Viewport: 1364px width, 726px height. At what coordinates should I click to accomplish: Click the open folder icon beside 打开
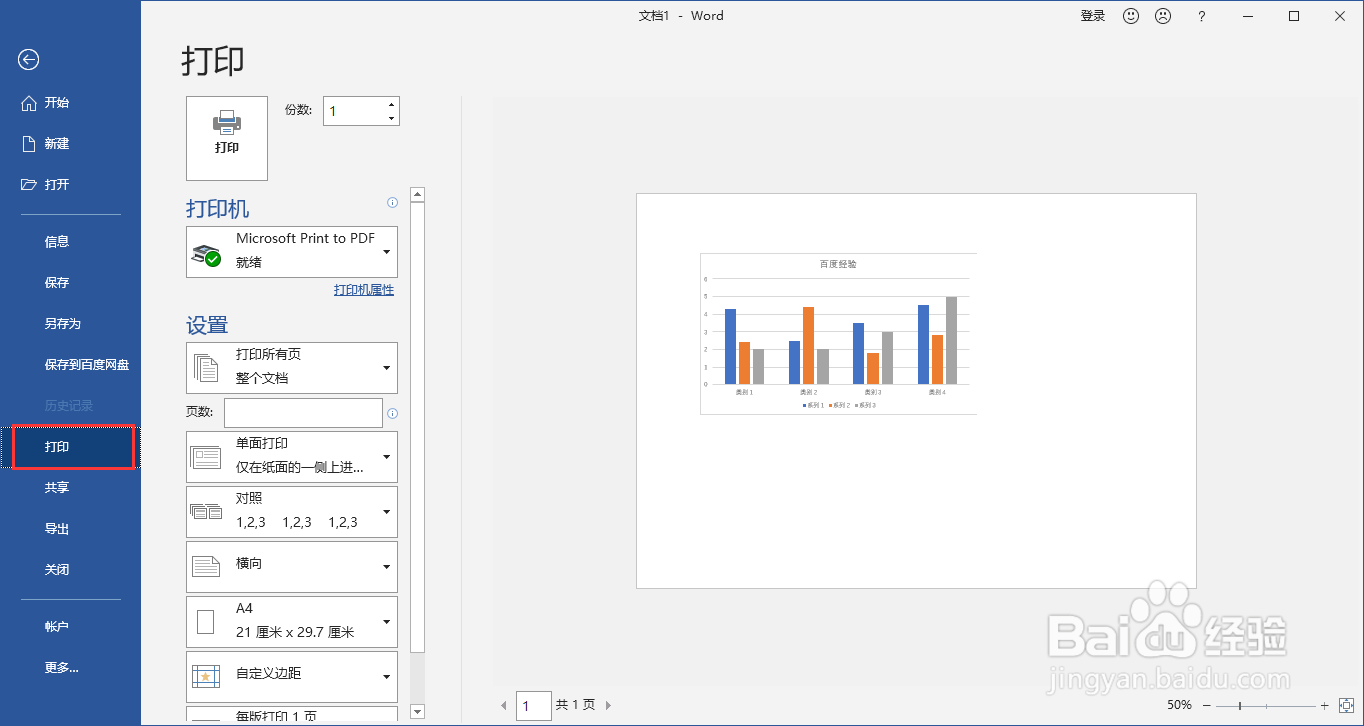tap(29, 185)
